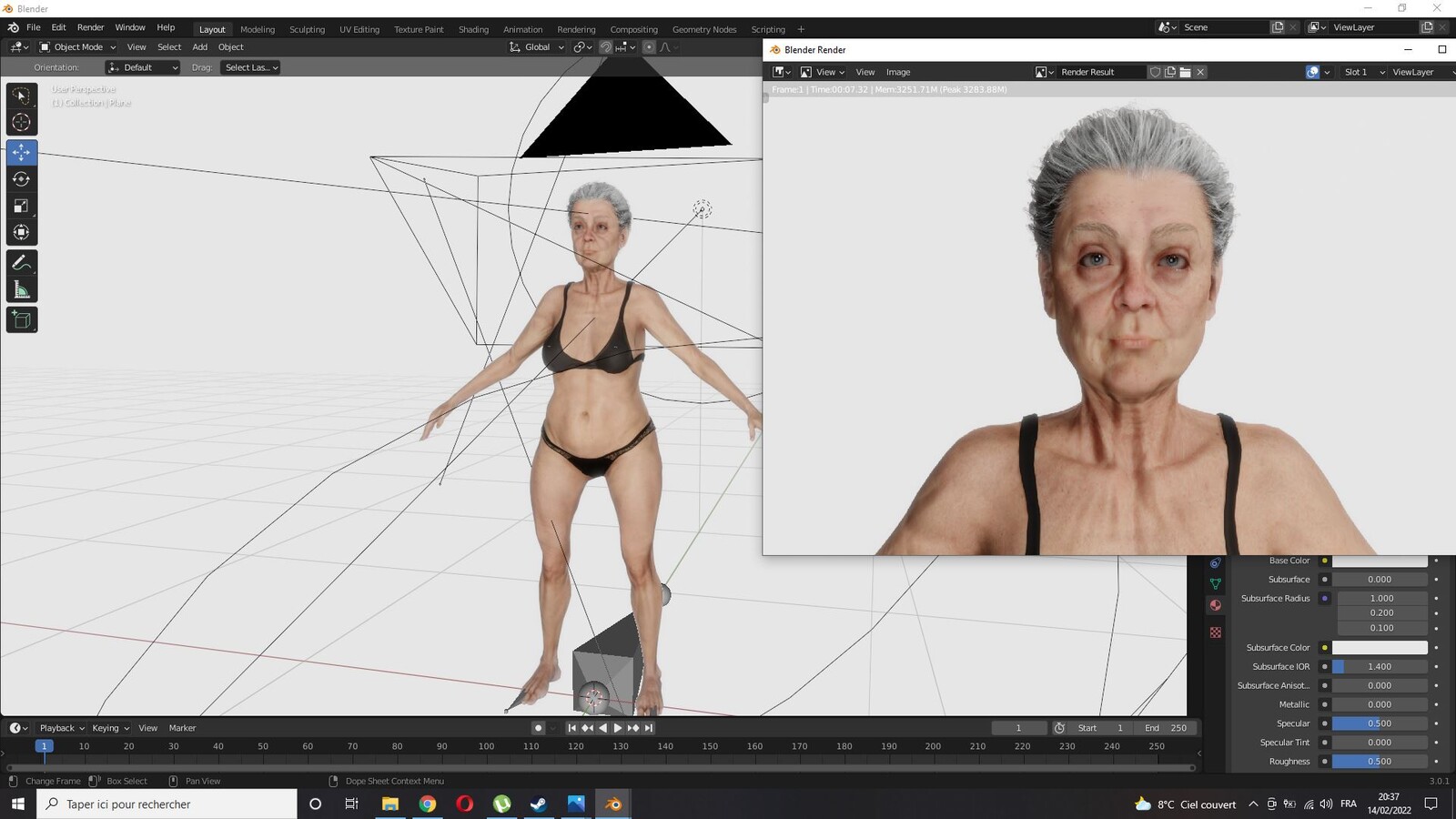Viewport: 1456px width, 819px height.
Task: Open the Texture properties tab icon
Action: coord(1216,632)
